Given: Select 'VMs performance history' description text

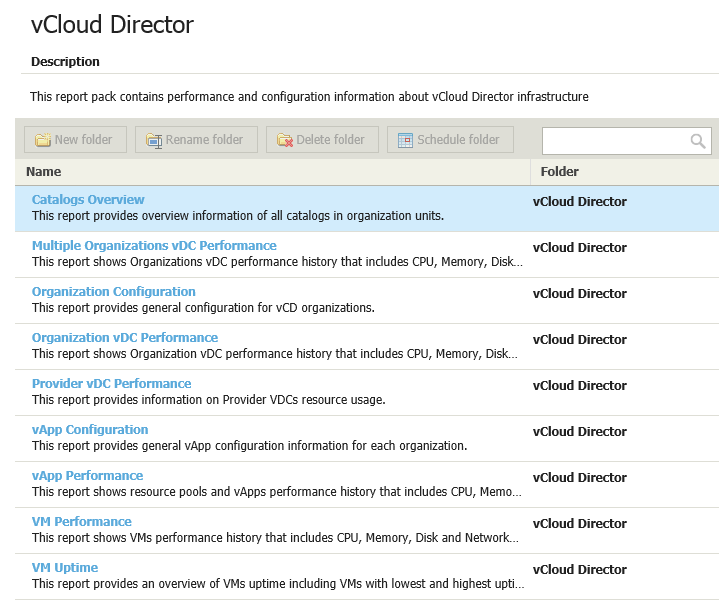Looking at the screenshot, I should (x=275, y=537).
